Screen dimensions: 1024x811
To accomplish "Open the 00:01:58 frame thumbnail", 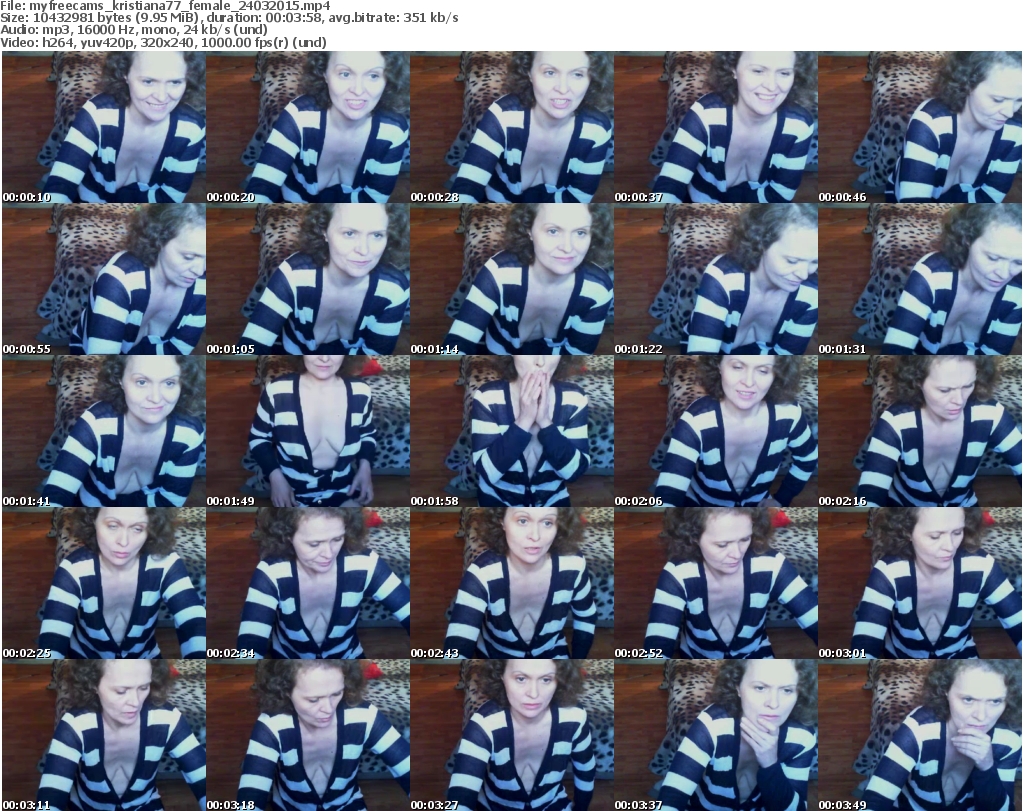I will click(x=511, y=432).
